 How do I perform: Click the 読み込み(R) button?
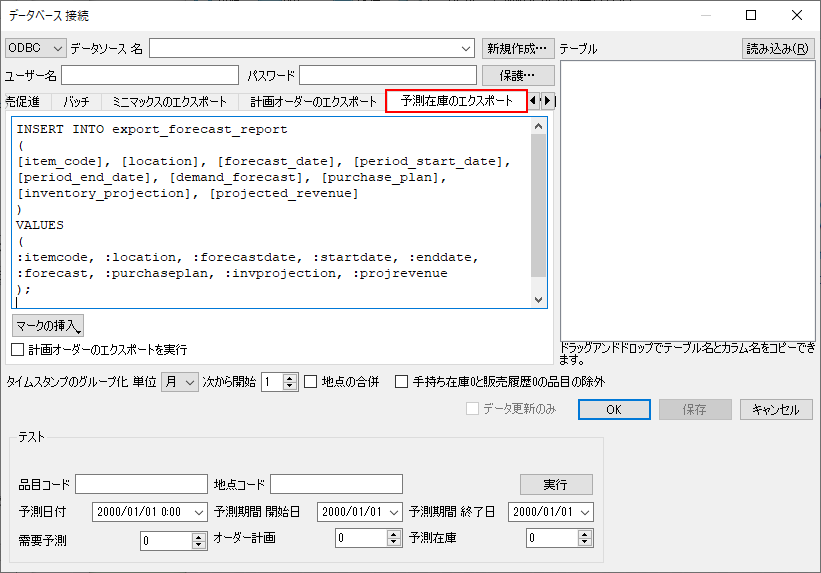pyautogui.click(x=778, y=48)
